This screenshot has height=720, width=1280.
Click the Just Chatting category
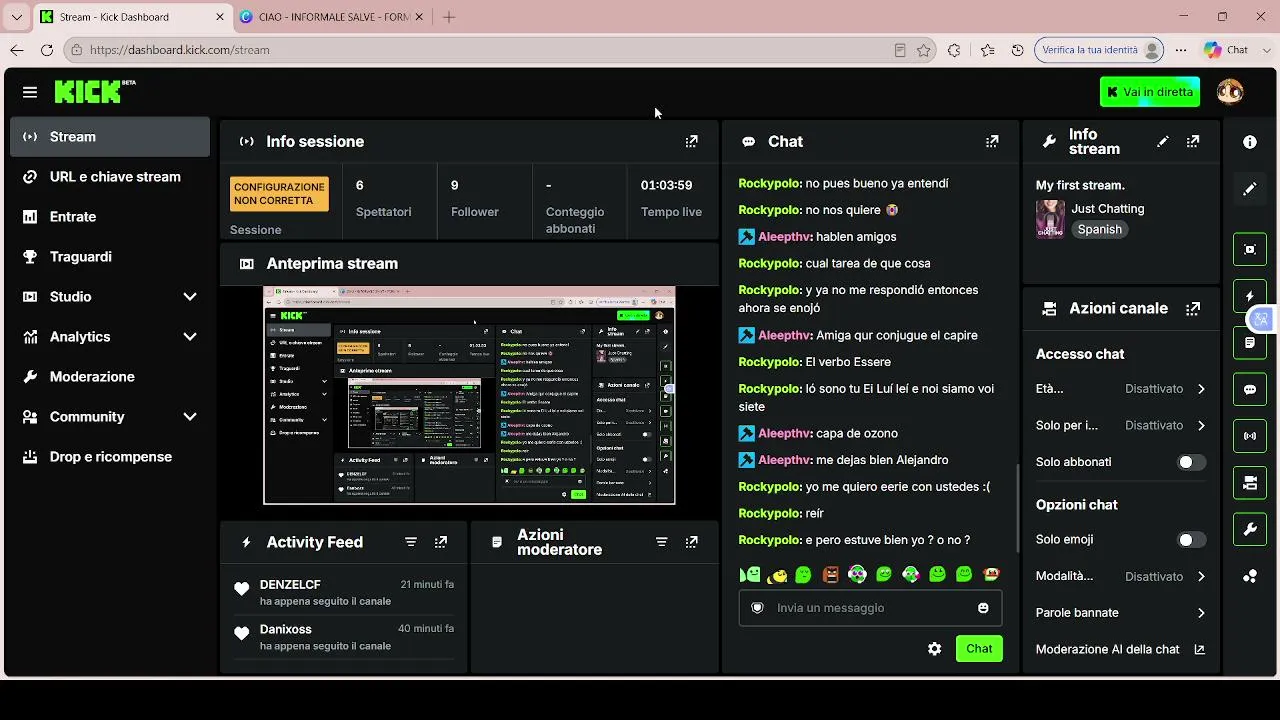click(x=1108, y=209)
